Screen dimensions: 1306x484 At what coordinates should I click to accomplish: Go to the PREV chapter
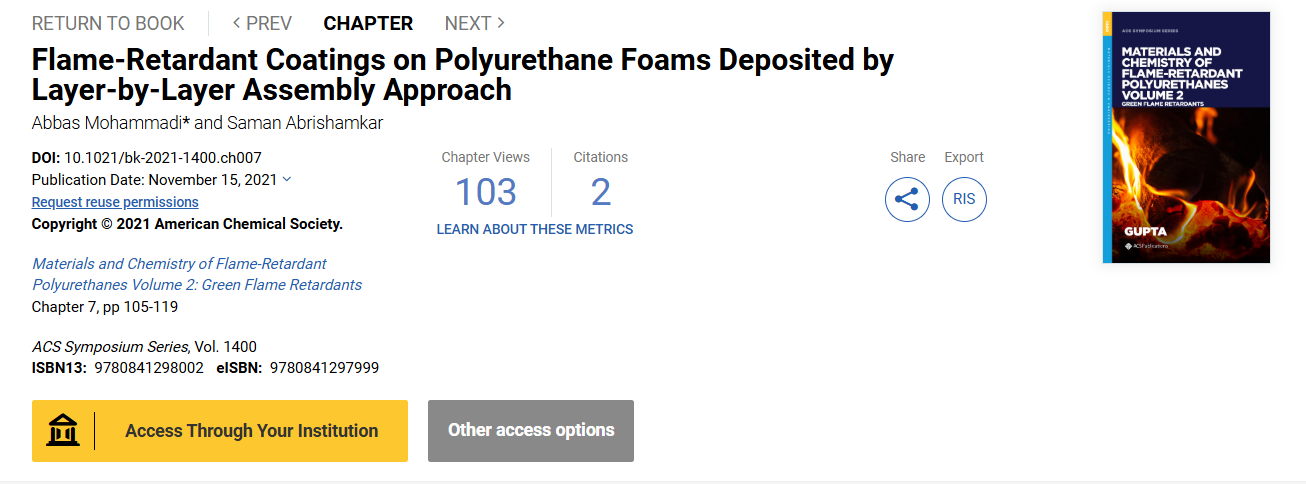coord(262,23)
